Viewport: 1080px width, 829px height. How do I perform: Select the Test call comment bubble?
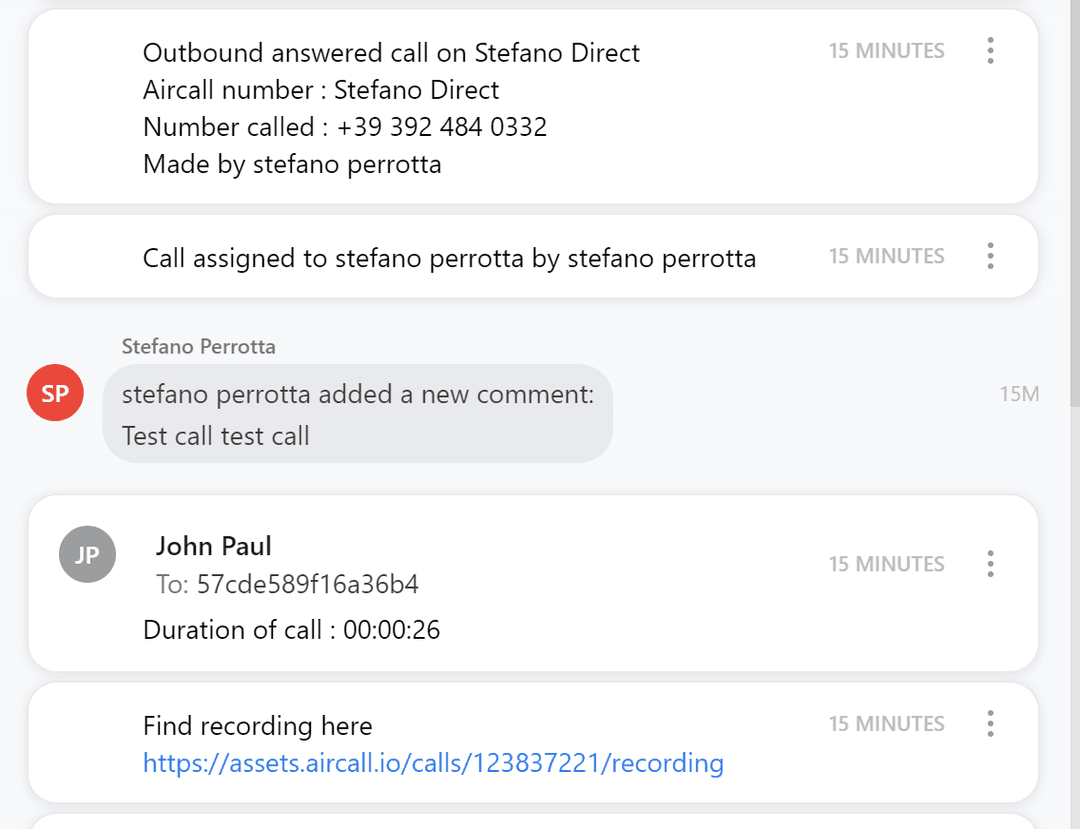pos(357,415)
